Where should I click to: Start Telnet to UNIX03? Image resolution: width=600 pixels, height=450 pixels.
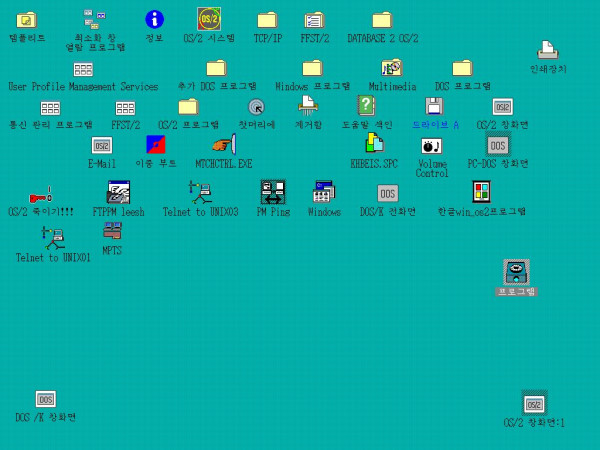coord(200,192)
